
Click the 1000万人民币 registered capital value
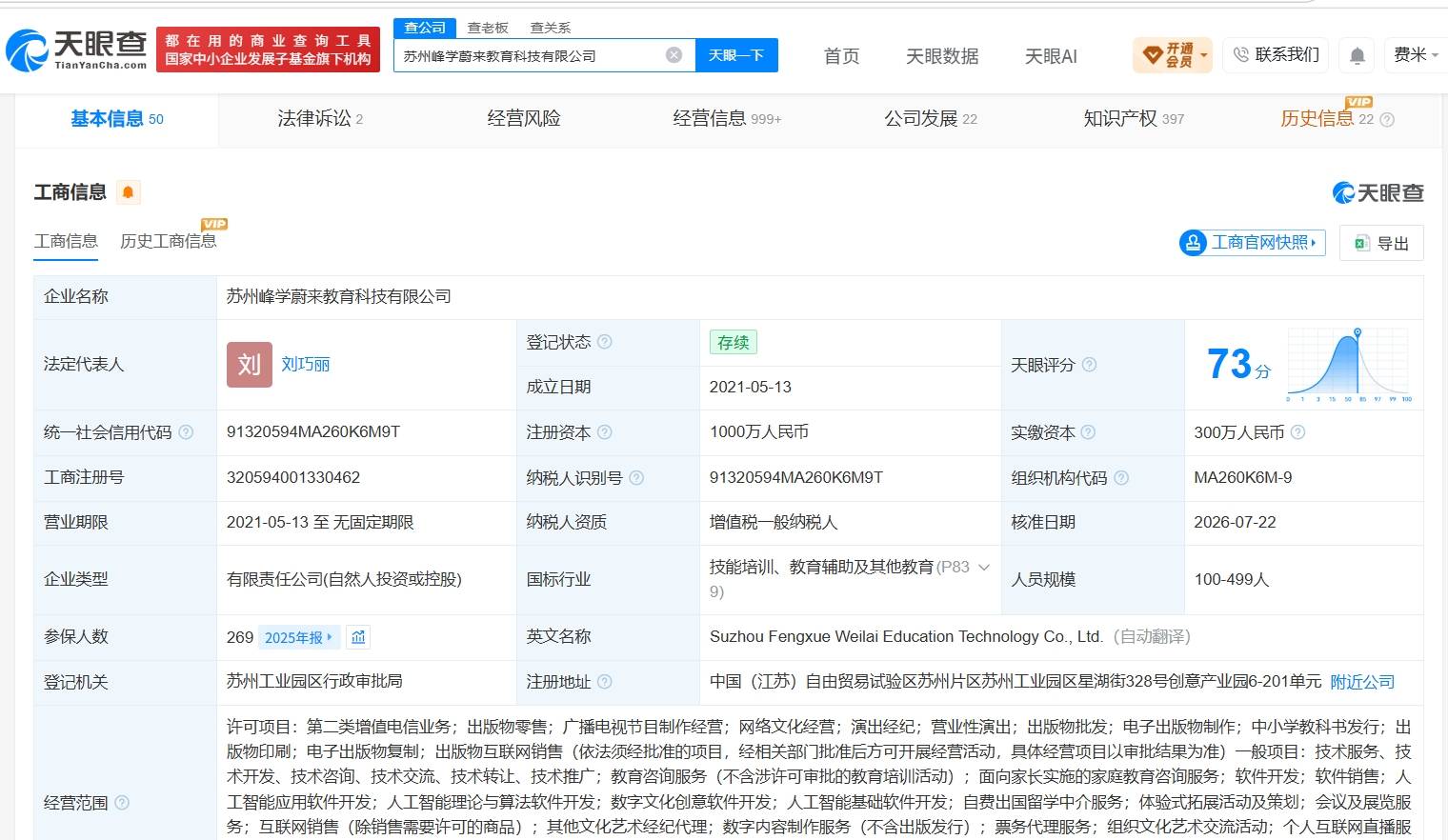tap(759, 432)
